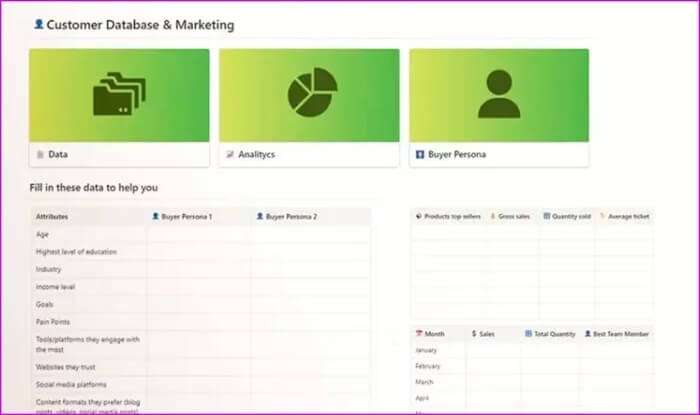Viewport: 700px width, 415px height.
Task: Click the Age cell under Buyer Persona 1
Action: tap(199, 234)
